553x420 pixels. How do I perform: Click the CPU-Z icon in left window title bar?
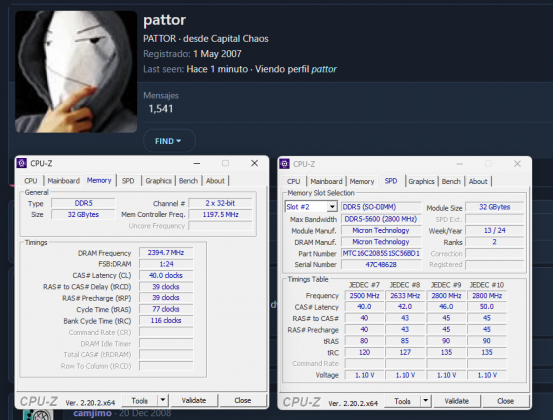point(22,163)
